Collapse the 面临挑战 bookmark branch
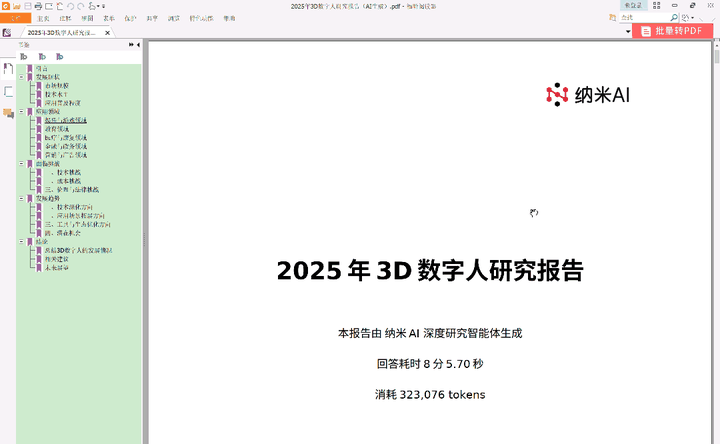 pyautogui.click(x=22, y=163)
